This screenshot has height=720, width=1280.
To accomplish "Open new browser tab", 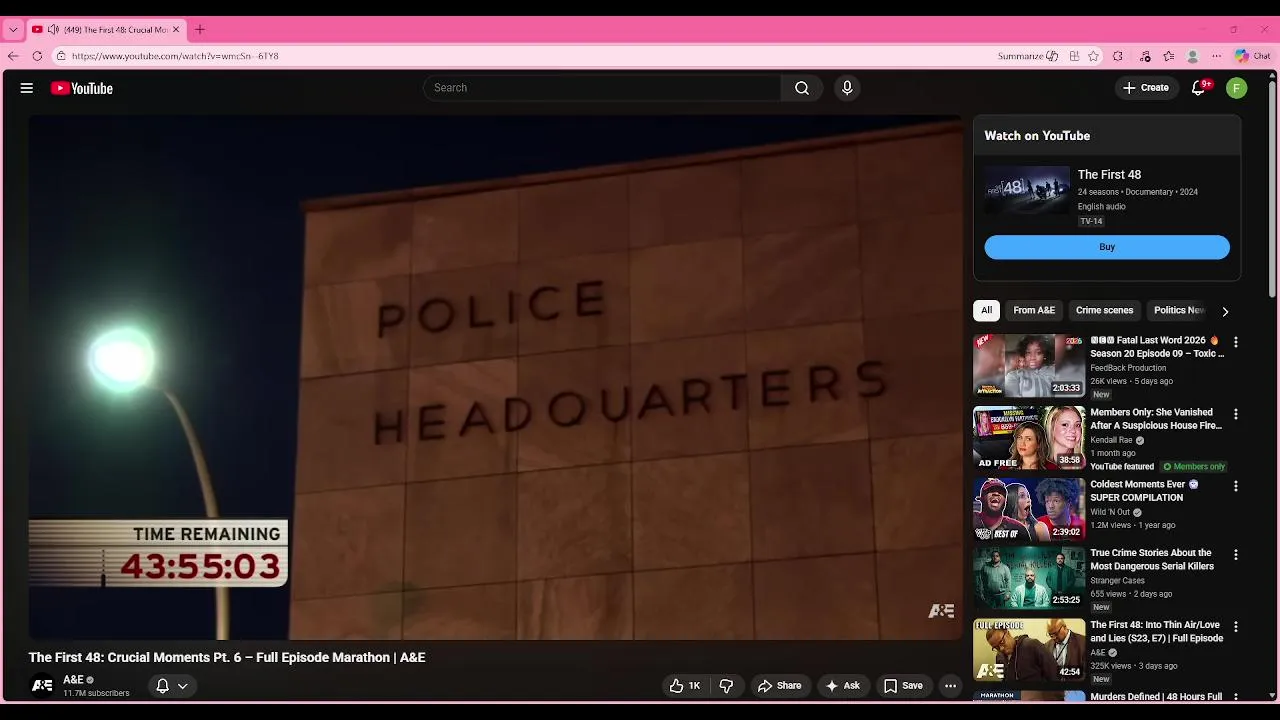I will (x=199, y=30).
